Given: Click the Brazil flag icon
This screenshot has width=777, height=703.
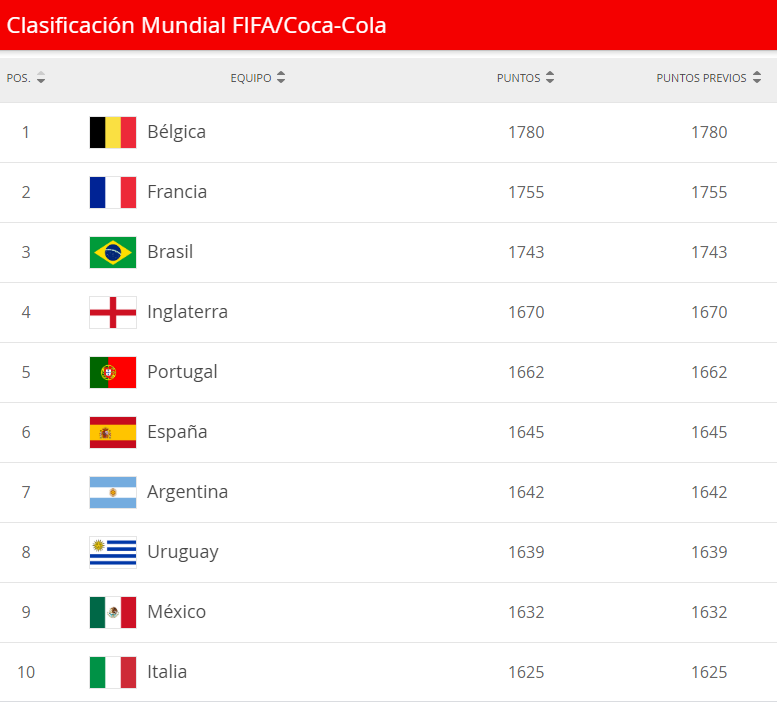Looking at the screenshot, I should coord(113,252).
